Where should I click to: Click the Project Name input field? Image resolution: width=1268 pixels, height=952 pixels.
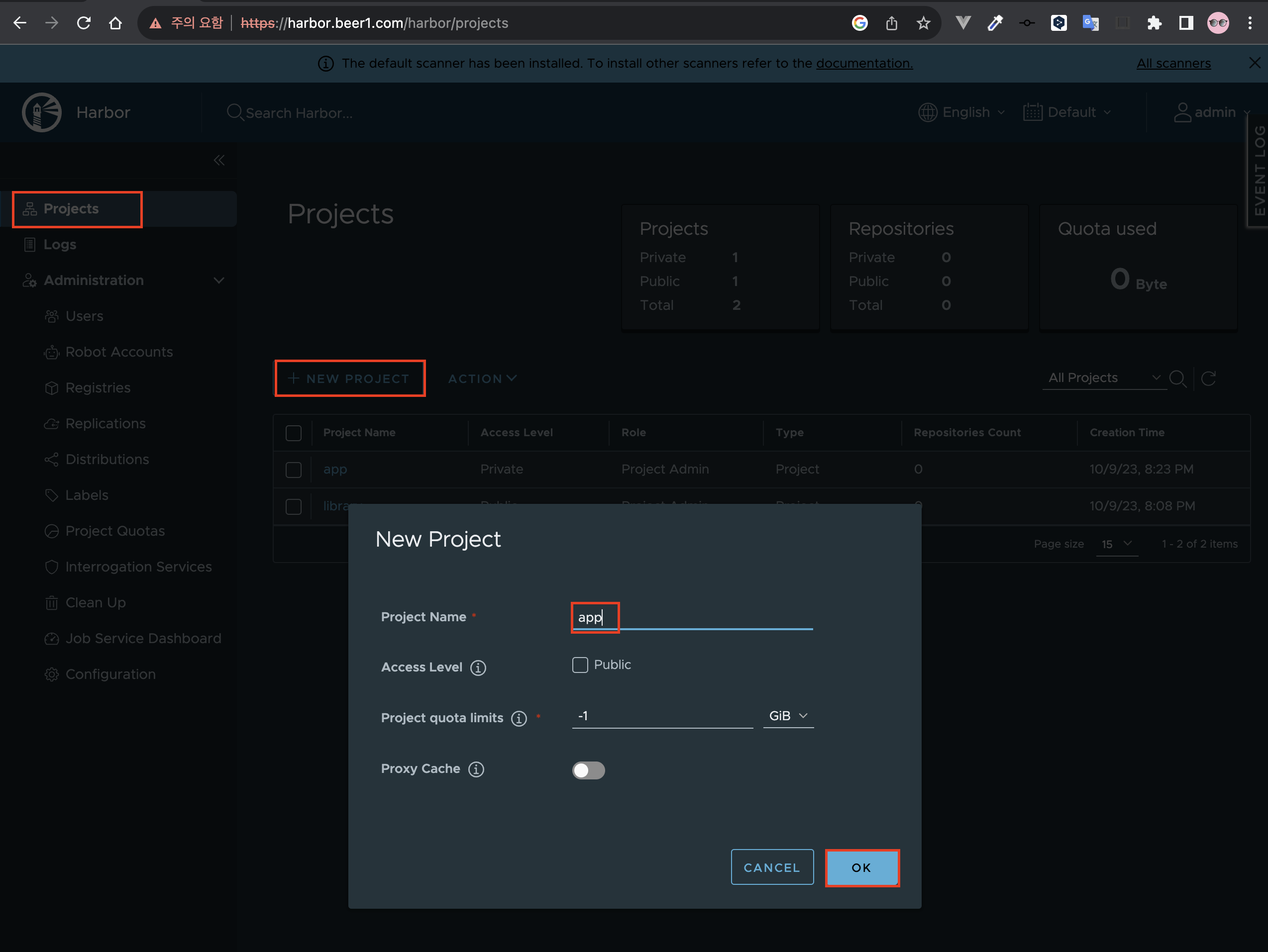pos(691,617)
